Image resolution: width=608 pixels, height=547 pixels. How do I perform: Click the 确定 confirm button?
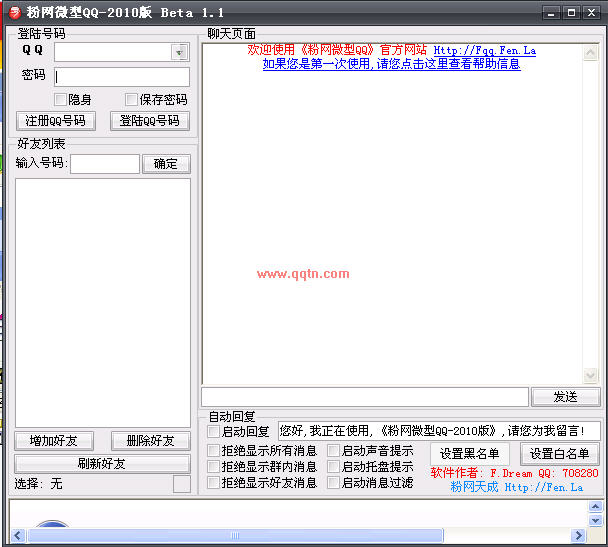pyautogui.click(x=166, y=164)
